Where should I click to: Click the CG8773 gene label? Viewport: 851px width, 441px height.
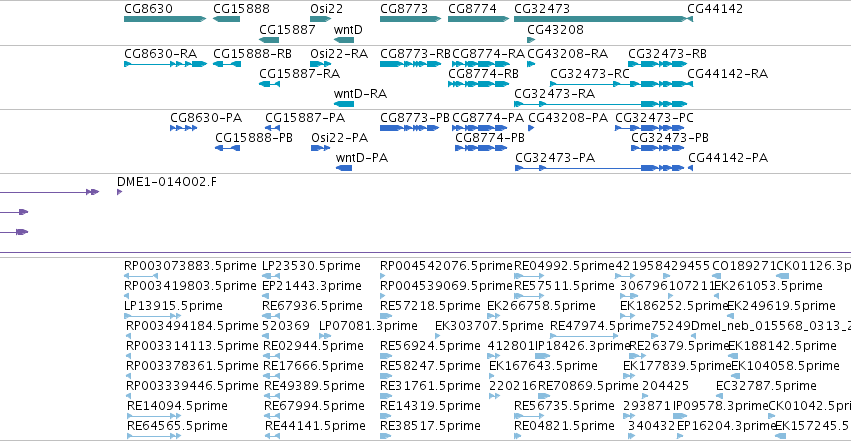point(404,9)
